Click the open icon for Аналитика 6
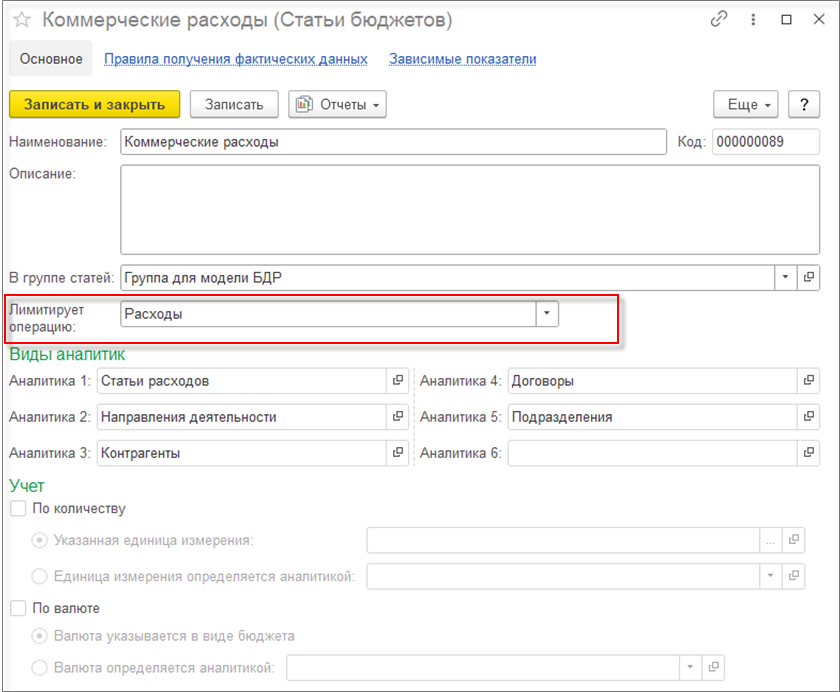 click(807, 453)
